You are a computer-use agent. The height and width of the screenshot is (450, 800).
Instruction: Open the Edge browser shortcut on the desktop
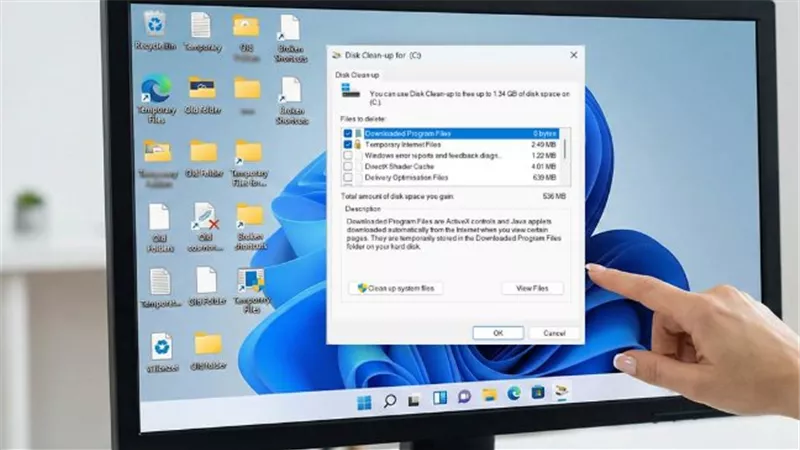coord(156,89)
